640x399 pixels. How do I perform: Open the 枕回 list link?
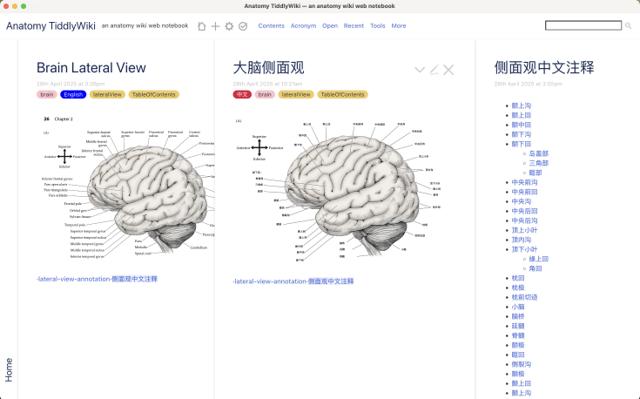point(518,278)
